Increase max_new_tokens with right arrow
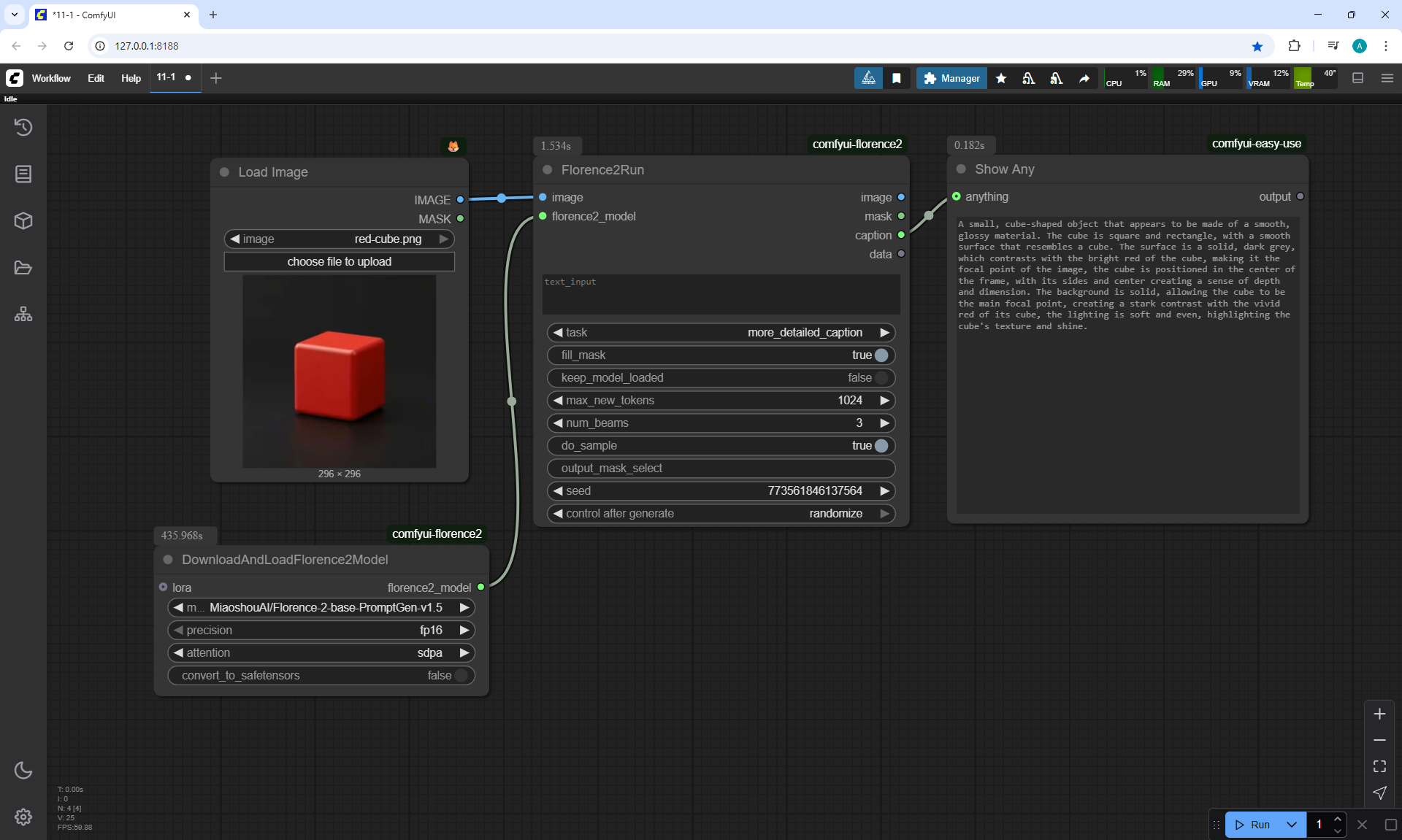 pos(884,401)
